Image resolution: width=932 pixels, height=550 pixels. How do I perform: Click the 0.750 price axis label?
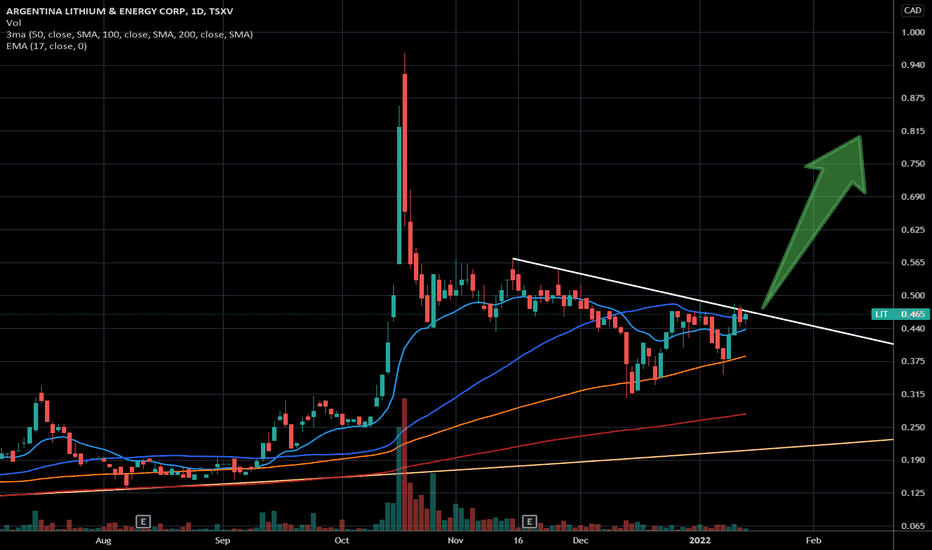coord(913,164)
